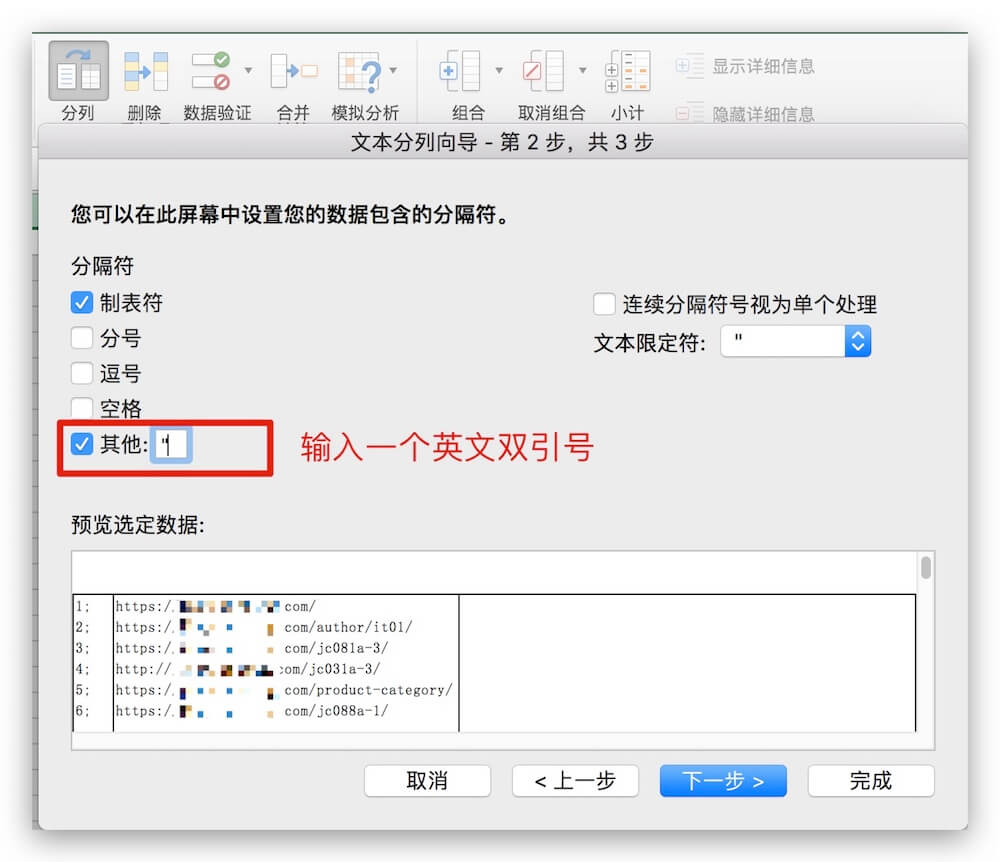Expand the 模拟分析 dropdown arrow
The height and width of the screenshot is (862, 1000).
[x=393, y=71]
